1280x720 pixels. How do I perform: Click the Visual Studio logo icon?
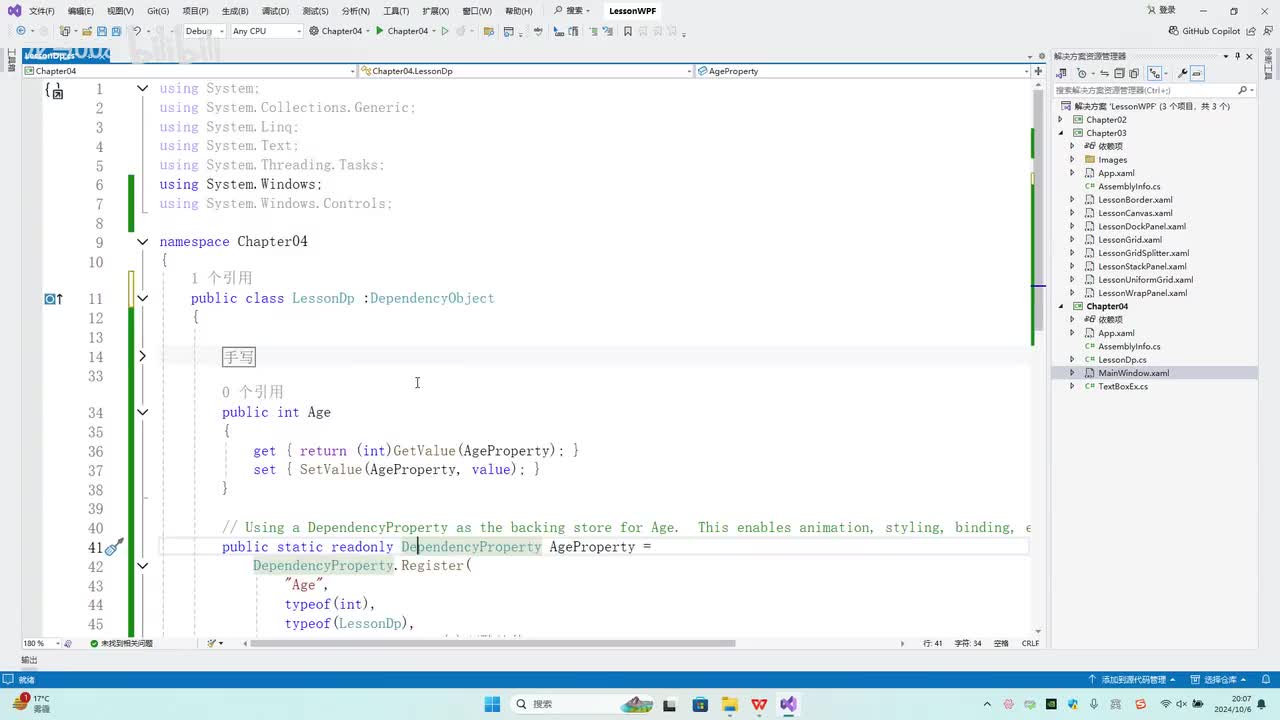coord(14,11)
